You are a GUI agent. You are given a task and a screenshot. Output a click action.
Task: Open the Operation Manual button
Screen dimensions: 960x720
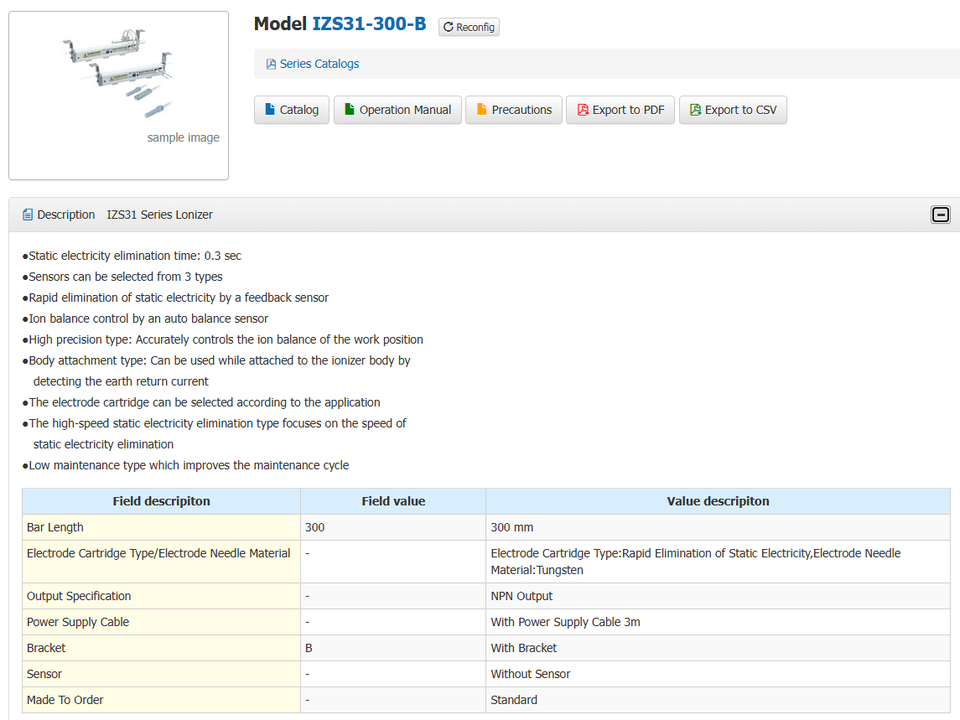[x=397, y=110]
